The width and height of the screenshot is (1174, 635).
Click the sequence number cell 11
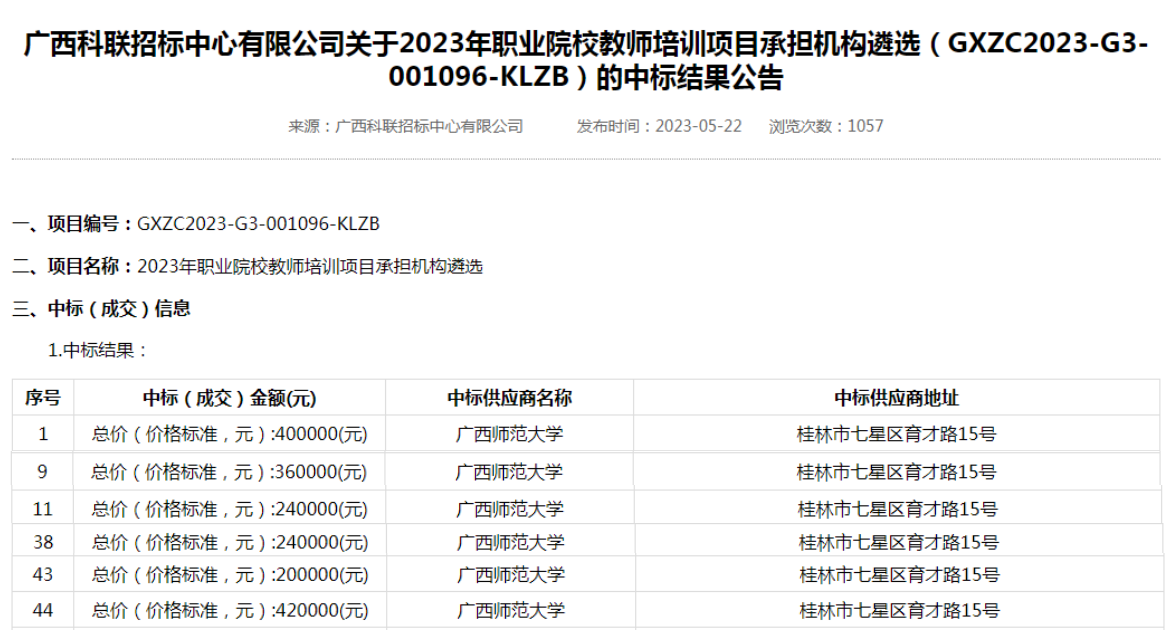43,509
